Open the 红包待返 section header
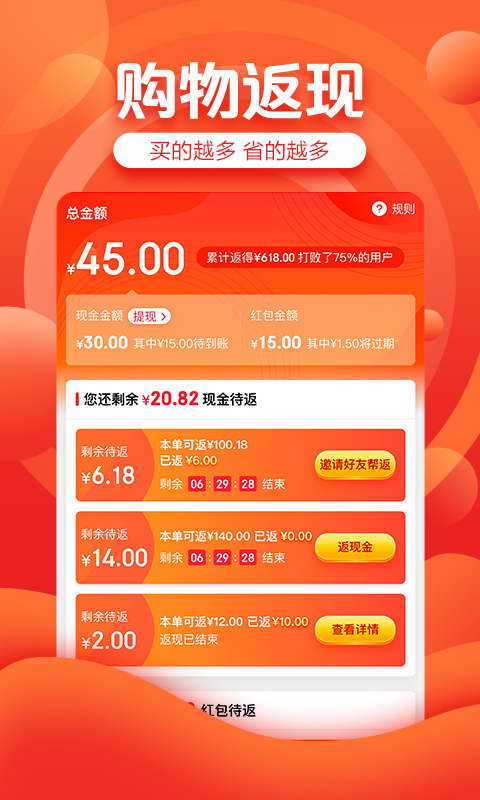Image resolution: width=480 pixels, height=800 pixels. coord(228,710)
